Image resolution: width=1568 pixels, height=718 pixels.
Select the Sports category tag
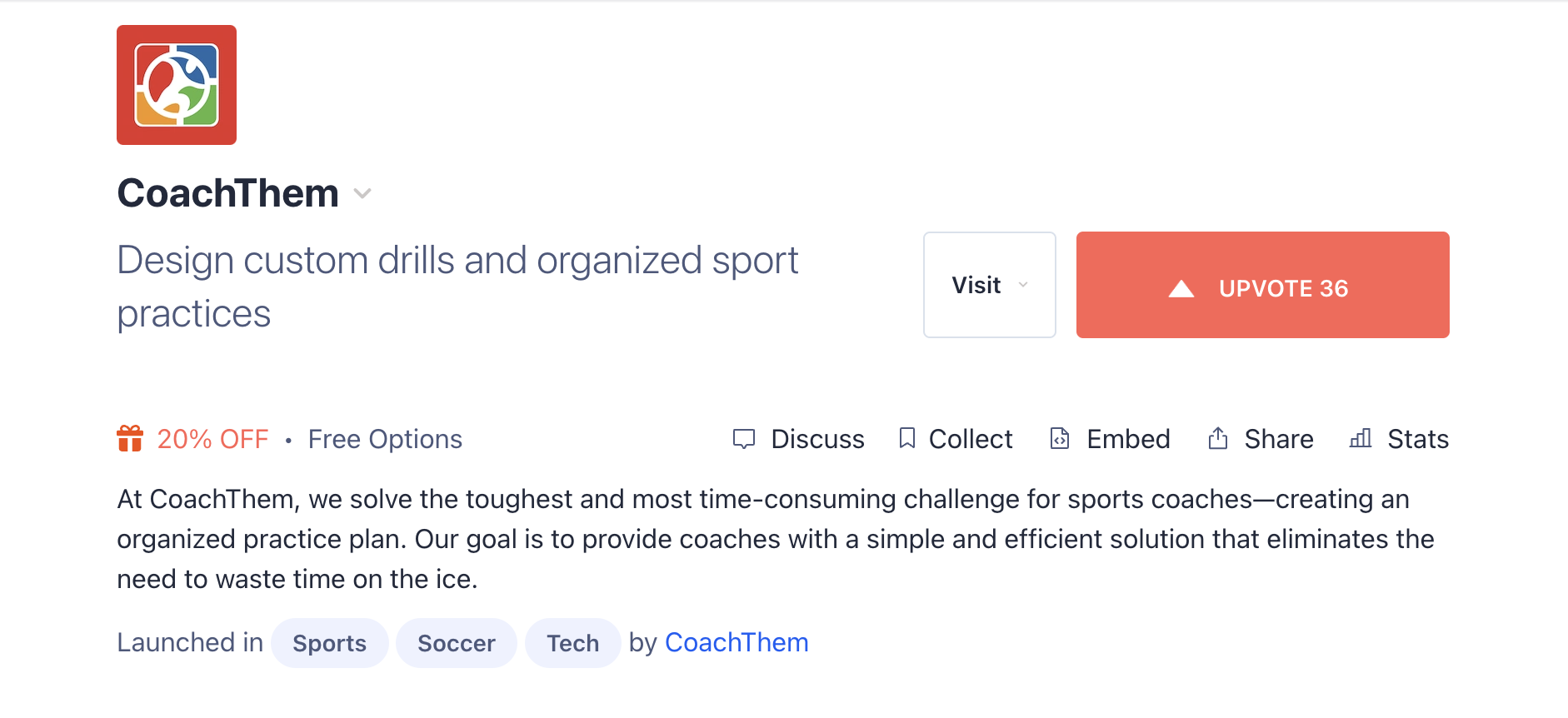[329, 642]
